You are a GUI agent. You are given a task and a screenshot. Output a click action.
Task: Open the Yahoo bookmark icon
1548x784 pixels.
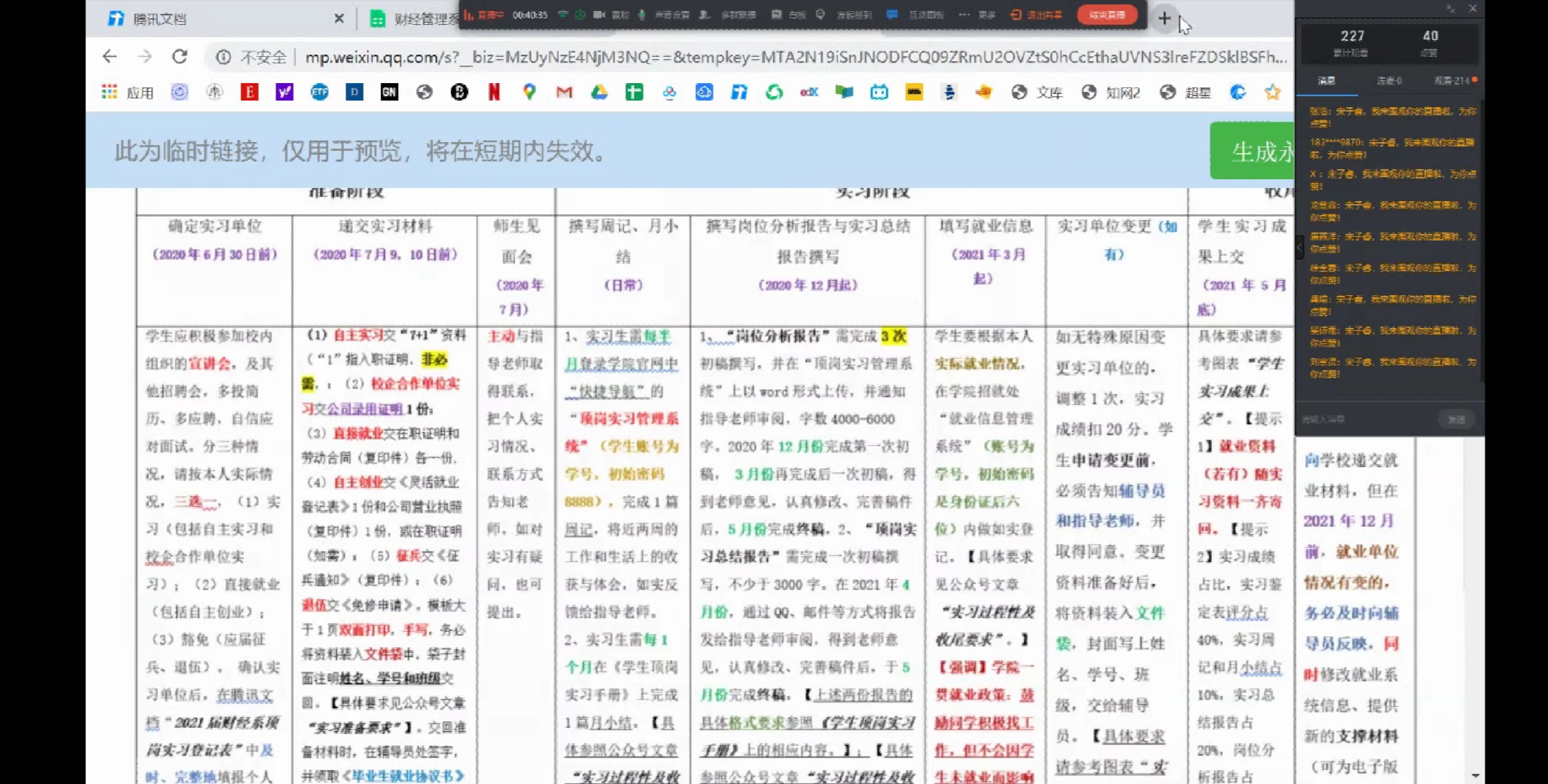tap(284, 92)
